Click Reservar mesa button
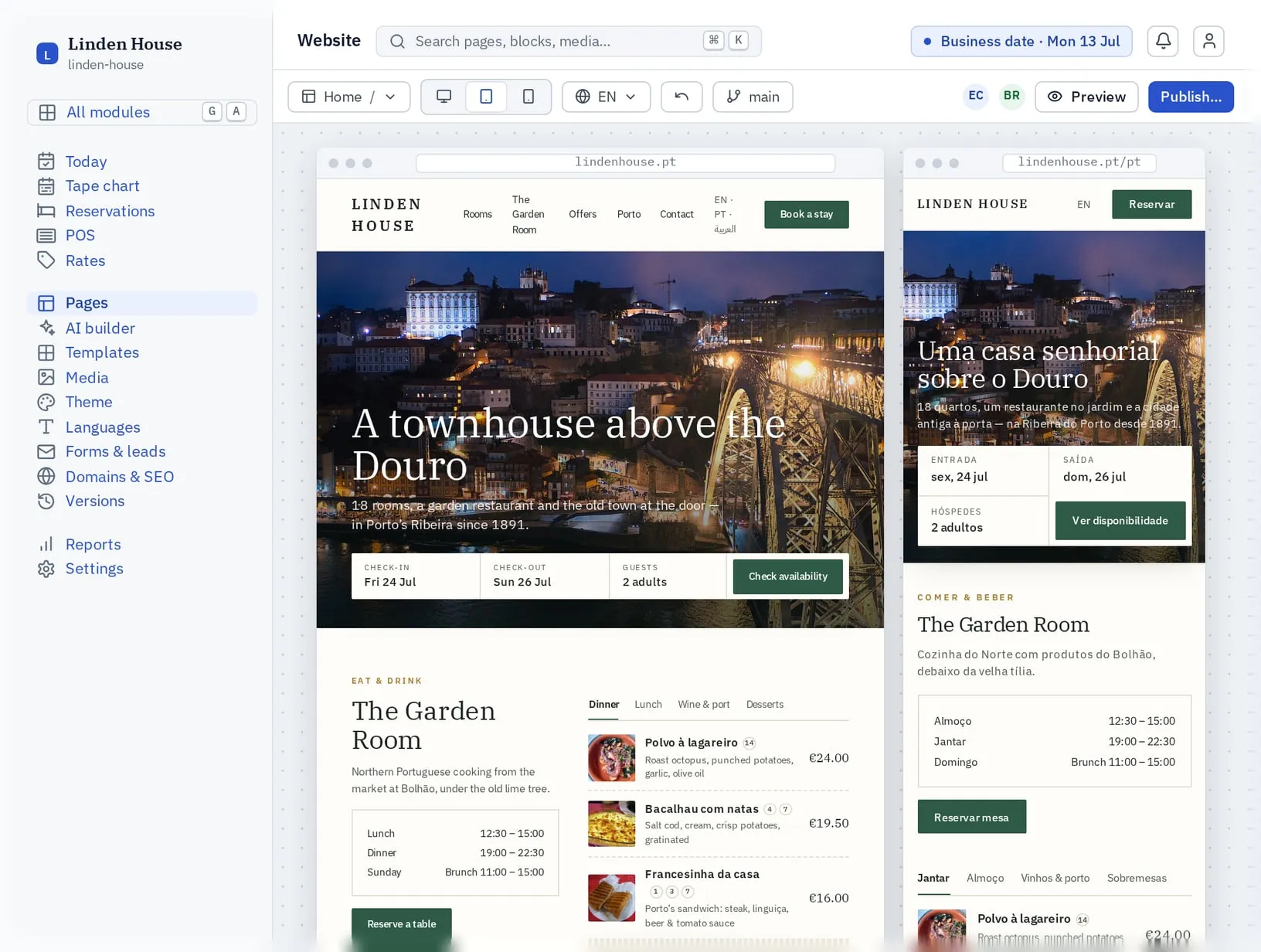1261x952 pixels. pos(972,817)
